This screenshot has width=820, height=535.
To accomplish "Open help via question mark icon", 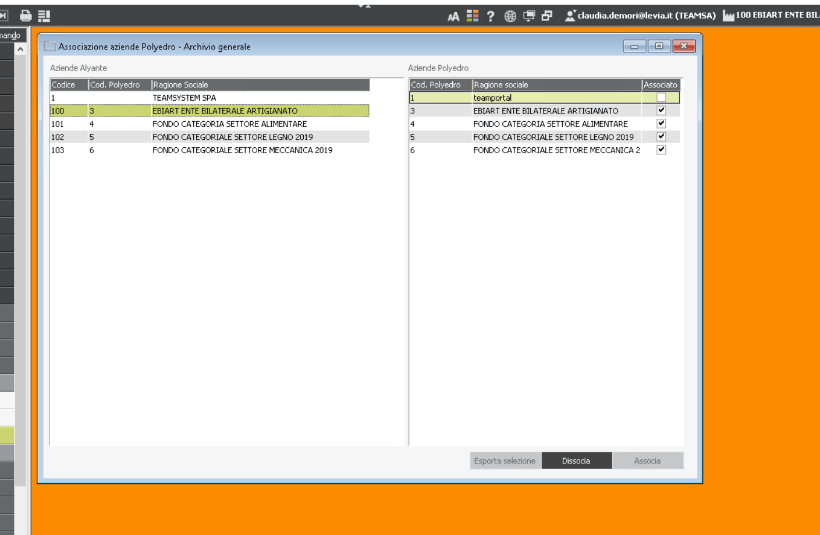I will click(x=490, y=16).
